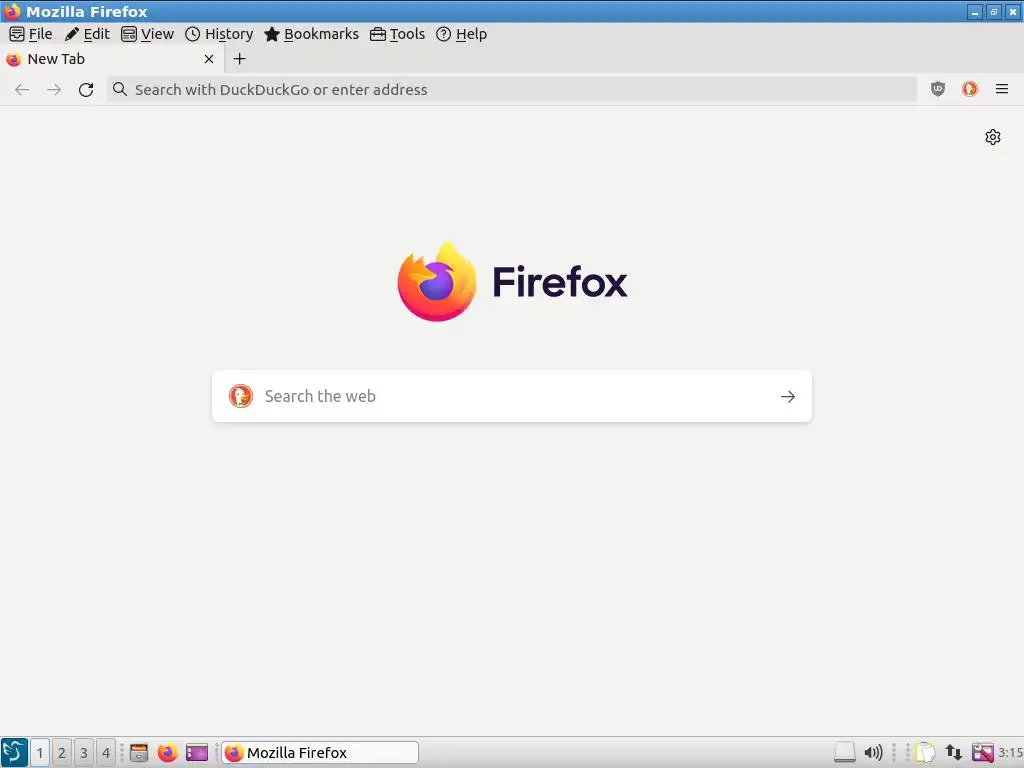Click the forward navigation arrow
This screenshot has width=1024, height=768.
pos(54,89)
